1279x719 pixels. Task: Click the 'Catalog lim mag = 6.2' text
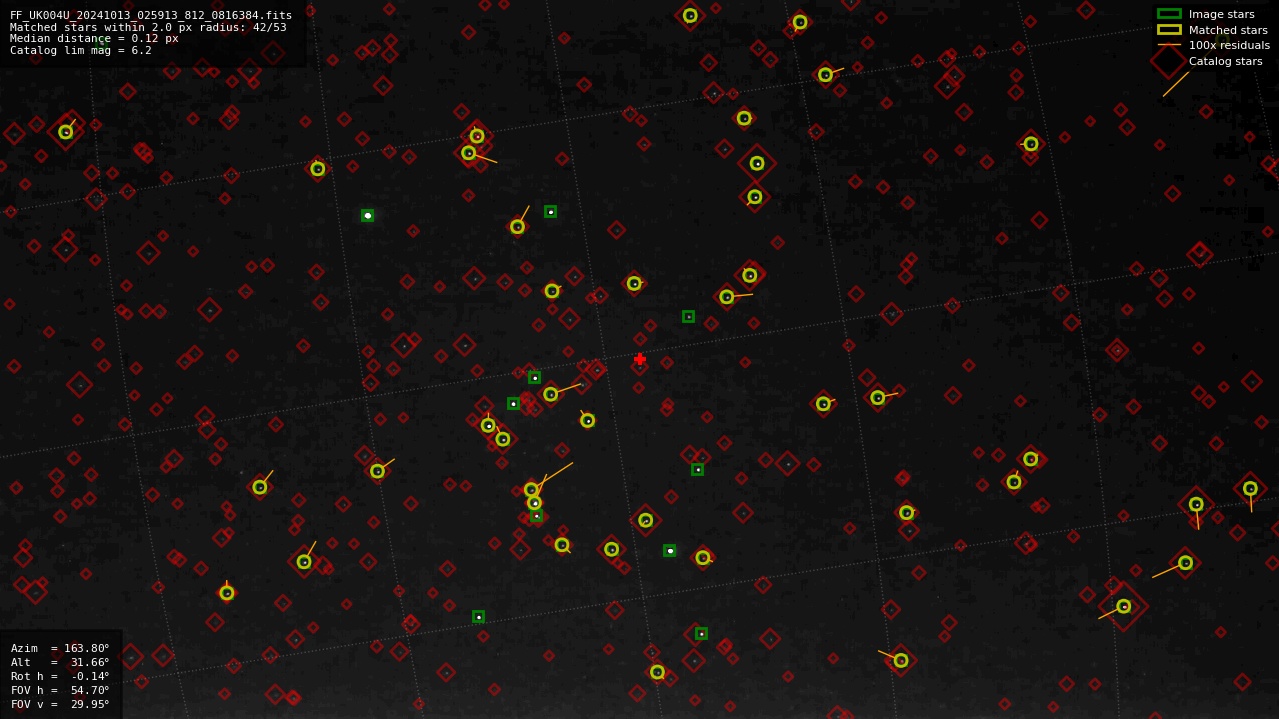click(81, 50)
